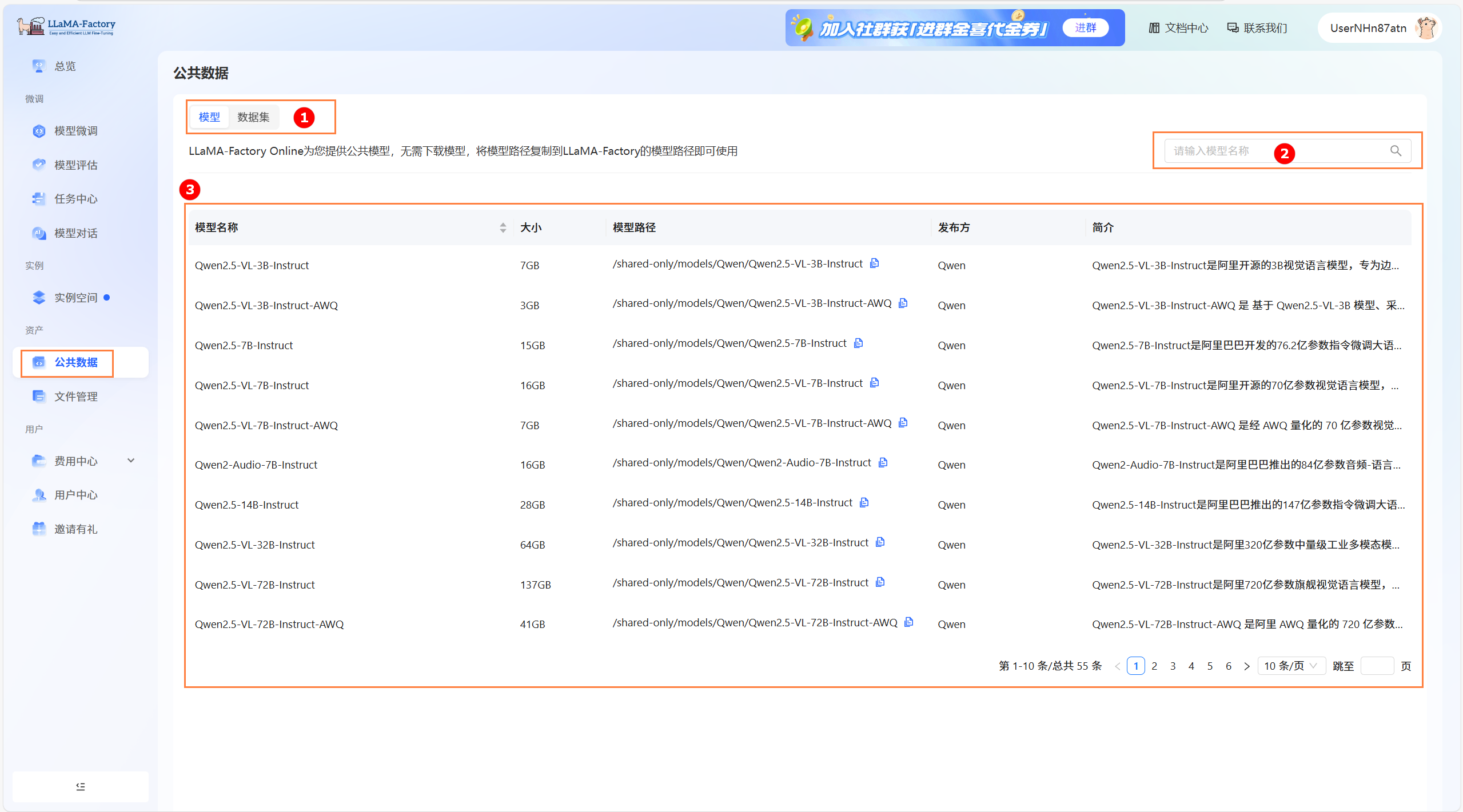Click the 进群 banner button
Viewport: 1463px width, 812px height.
pos(1085,27)
